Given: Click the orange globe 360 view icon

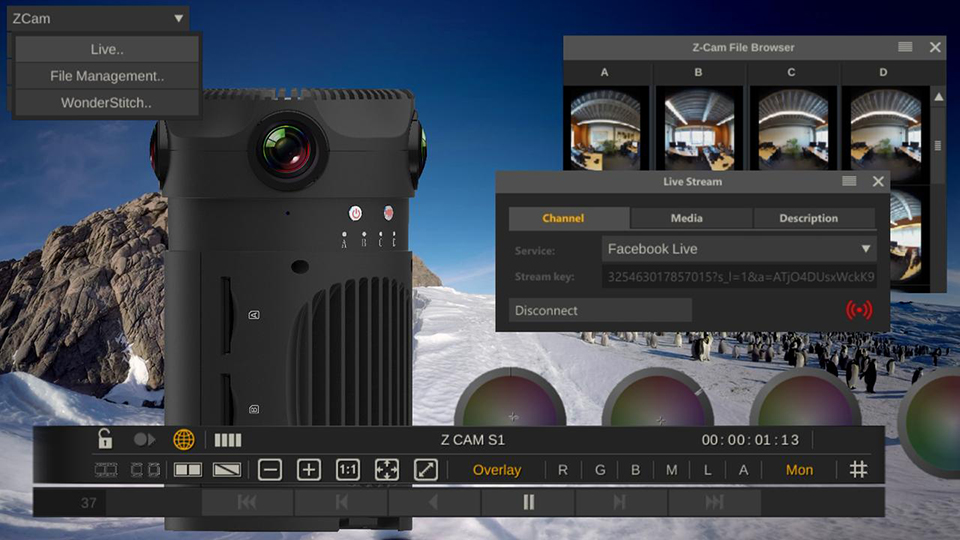Looking at the screenshot, I should click(184, 439).
